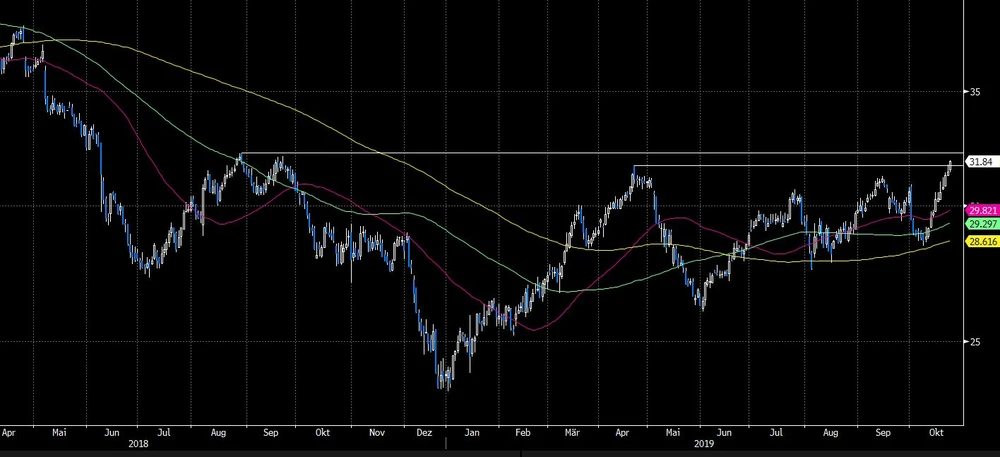Click the August 2018 peak candlestick
This screenshot has width=1000, height=457.
coord(240,160)
